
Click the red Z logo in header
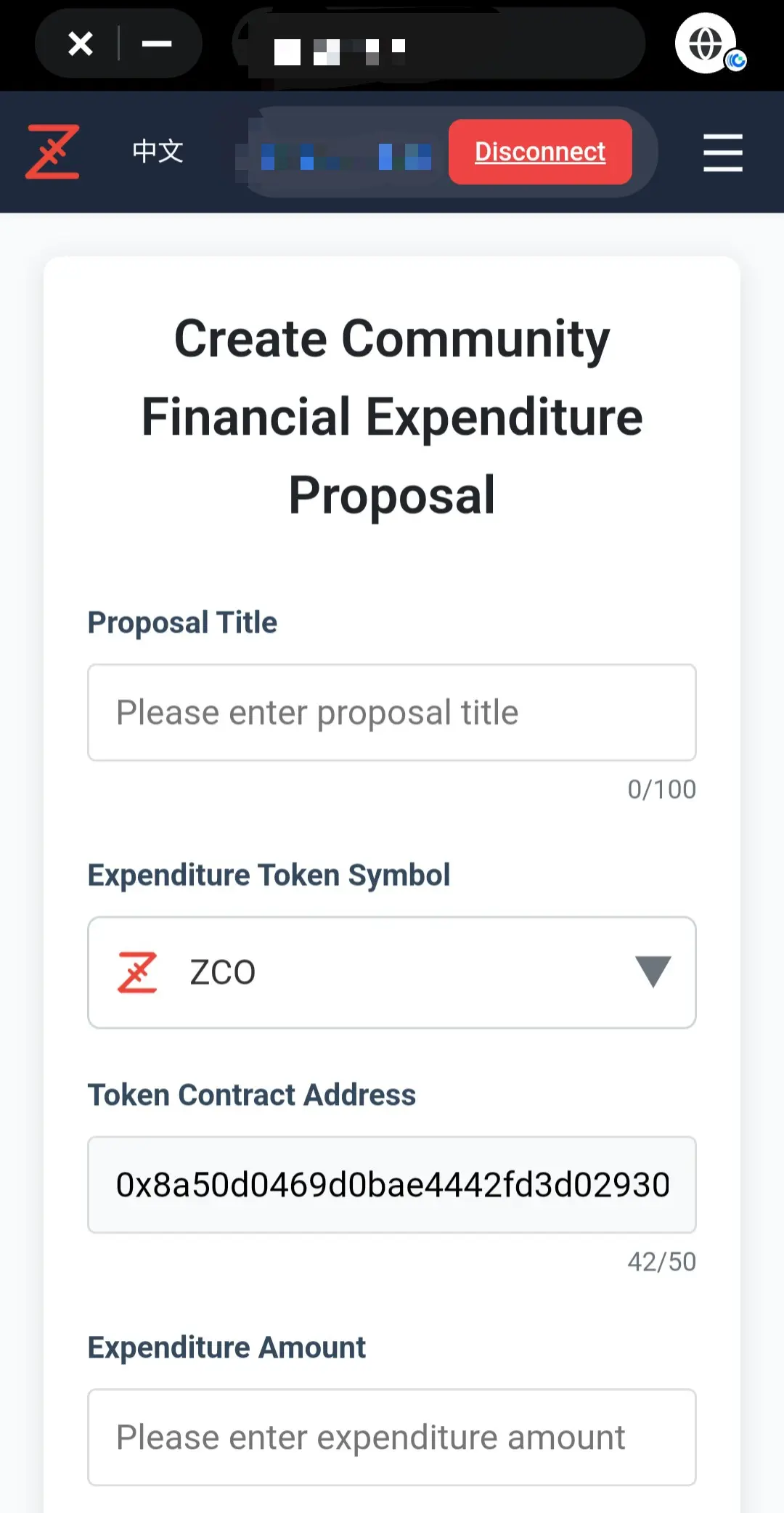[x=52, y=152]
